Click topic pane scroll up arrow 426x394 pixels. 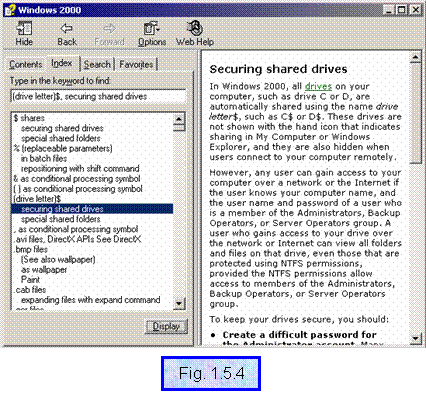point(415,58)
